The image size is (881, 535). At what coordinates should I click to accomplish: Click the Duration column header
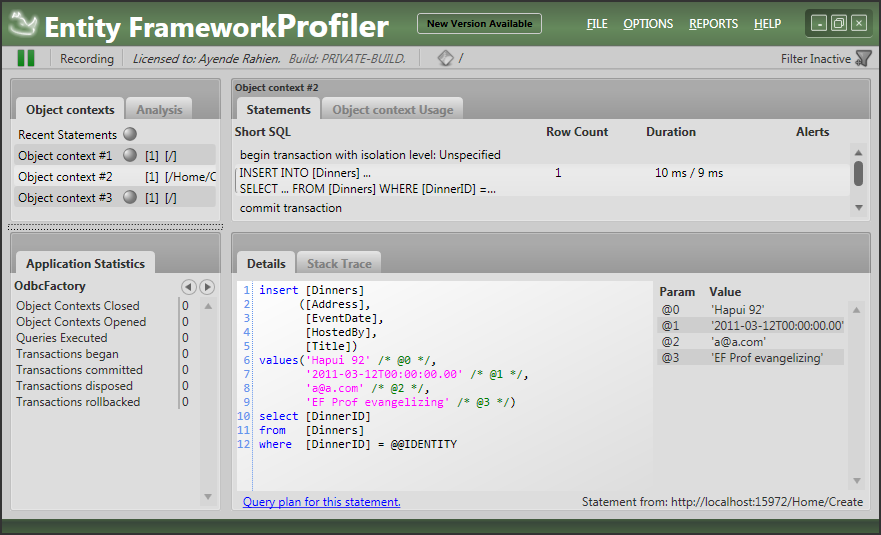(x=671, y=132)
